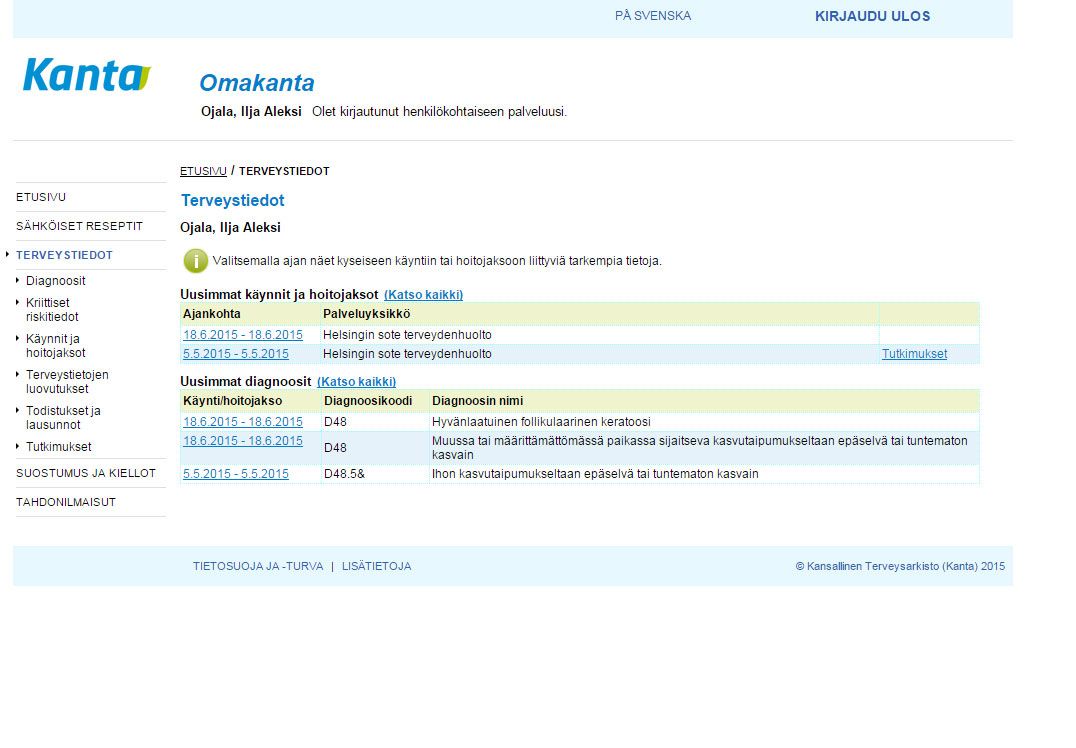Click the green info icon
1076x748 pixels.
195,261
